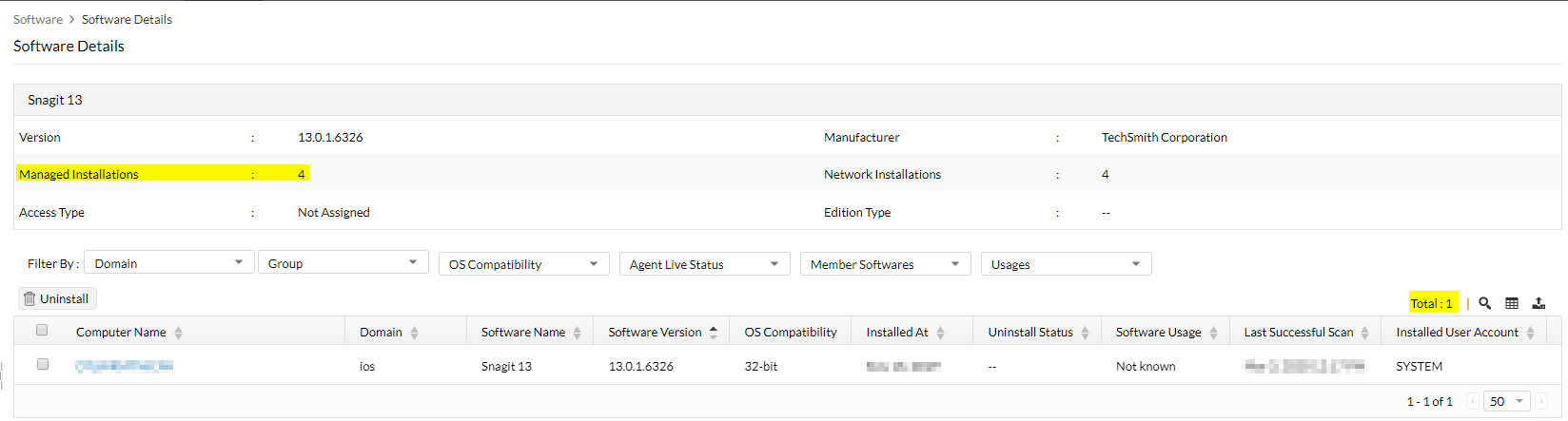Sort by Installed User Account arrows

[1530, 333]
